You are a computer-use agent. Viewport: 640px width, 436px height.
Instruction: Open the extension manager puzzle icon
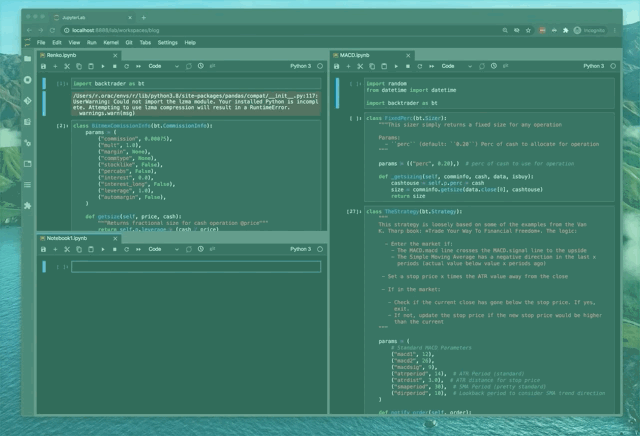click(27, 207)
